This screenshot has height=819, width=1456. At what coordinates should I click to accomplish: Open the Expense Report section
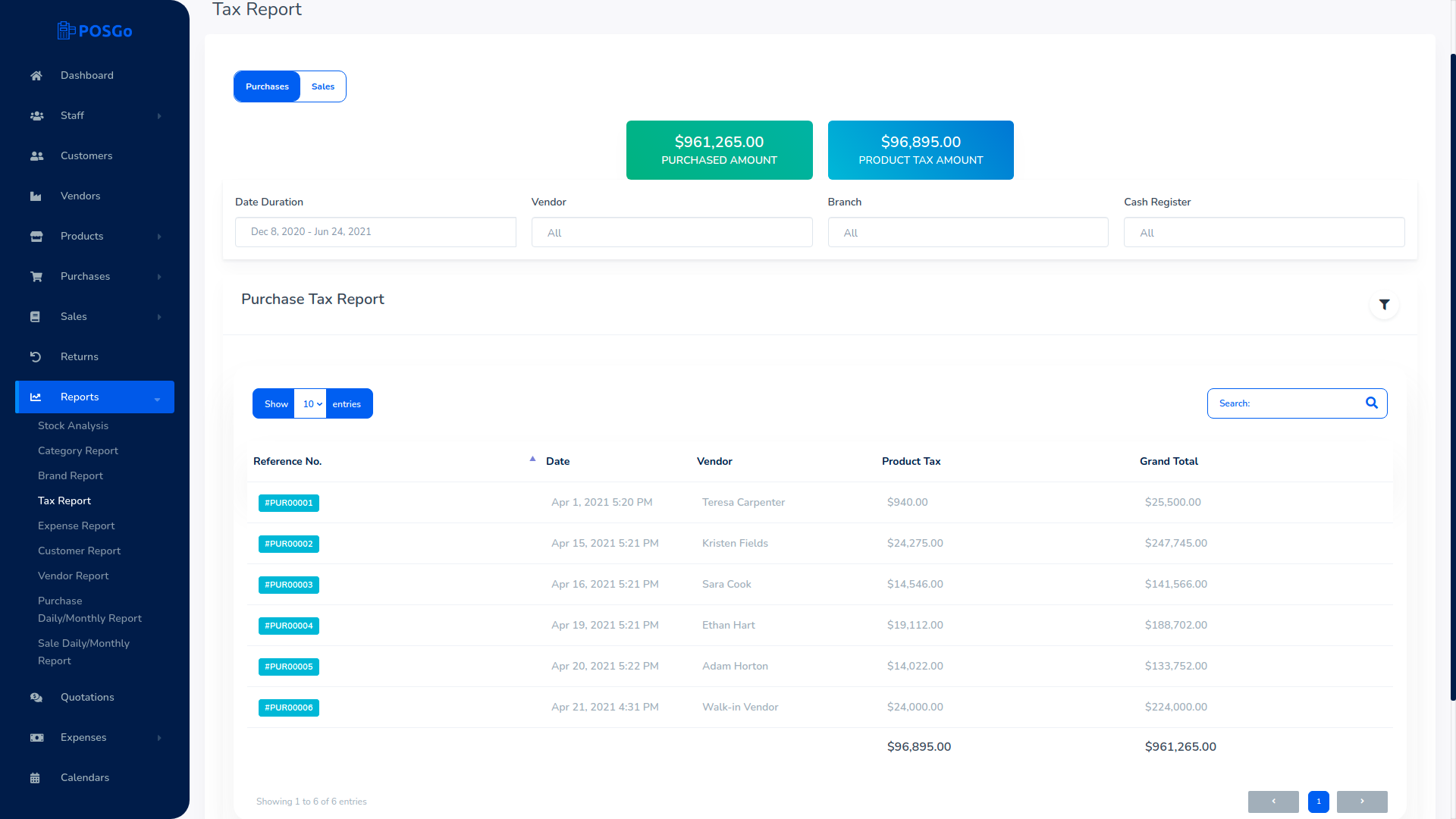pyautogui.click(x=77, y=525)
